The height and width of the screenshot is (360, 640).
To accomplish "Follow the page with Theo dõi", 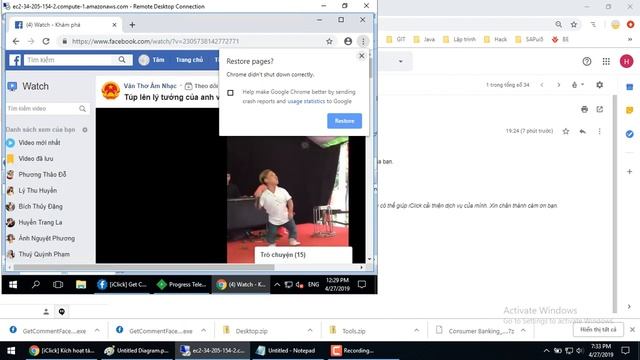I will [x=202, y=86].
